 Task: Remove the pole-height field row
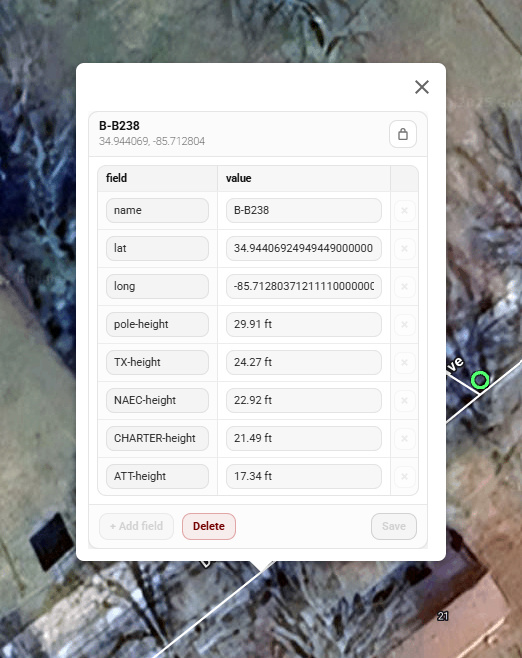(405, 324)
